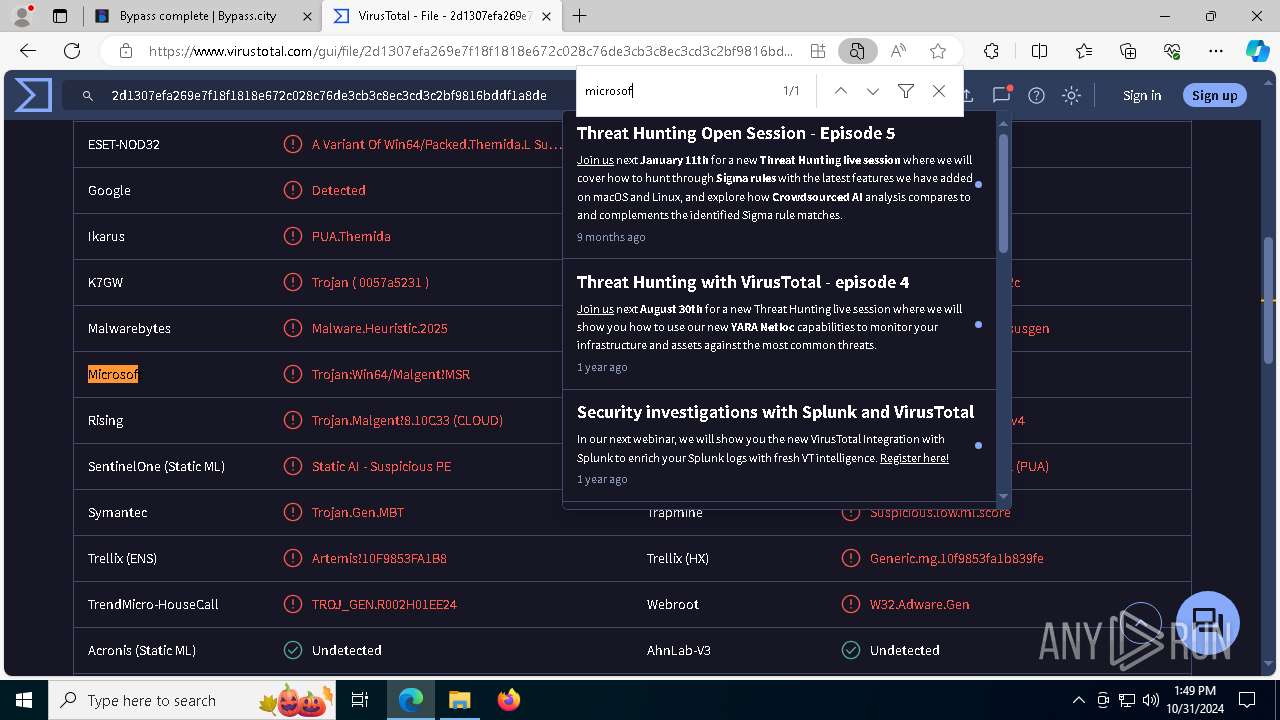Open Edge Settings and more menu

pyautogui.click(x=1216, y=51)
